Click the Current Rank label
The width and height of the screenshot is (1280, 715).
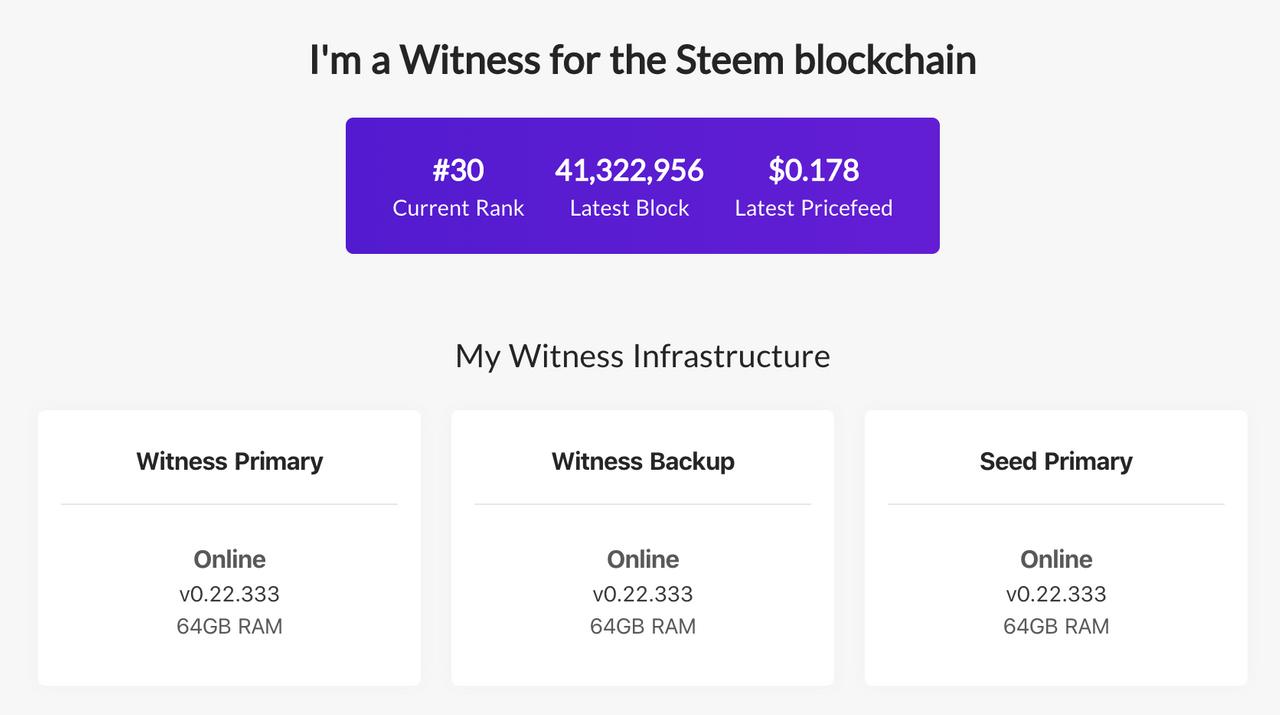(458, 208)
